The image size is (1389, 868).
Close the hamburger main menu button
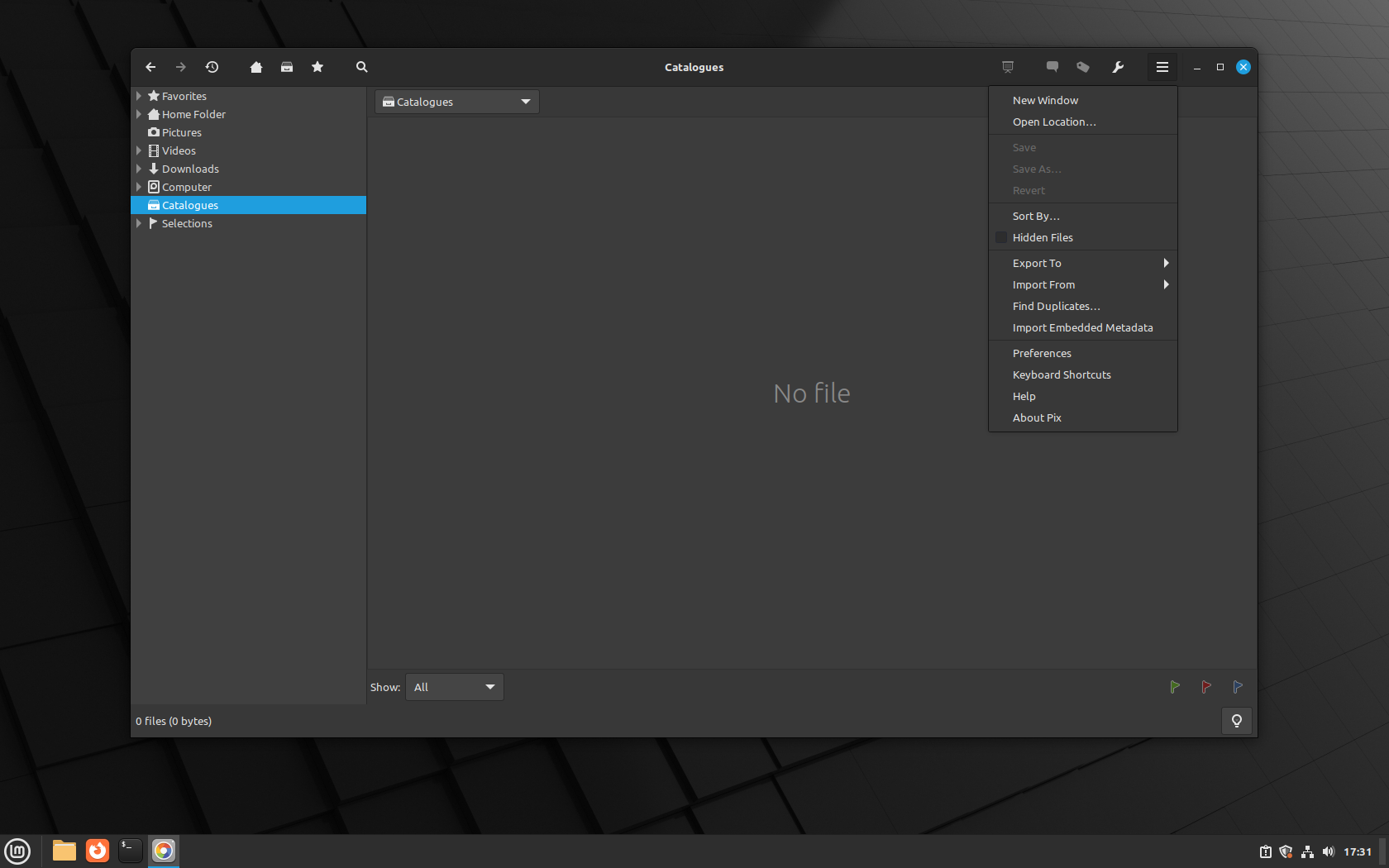1162,67
